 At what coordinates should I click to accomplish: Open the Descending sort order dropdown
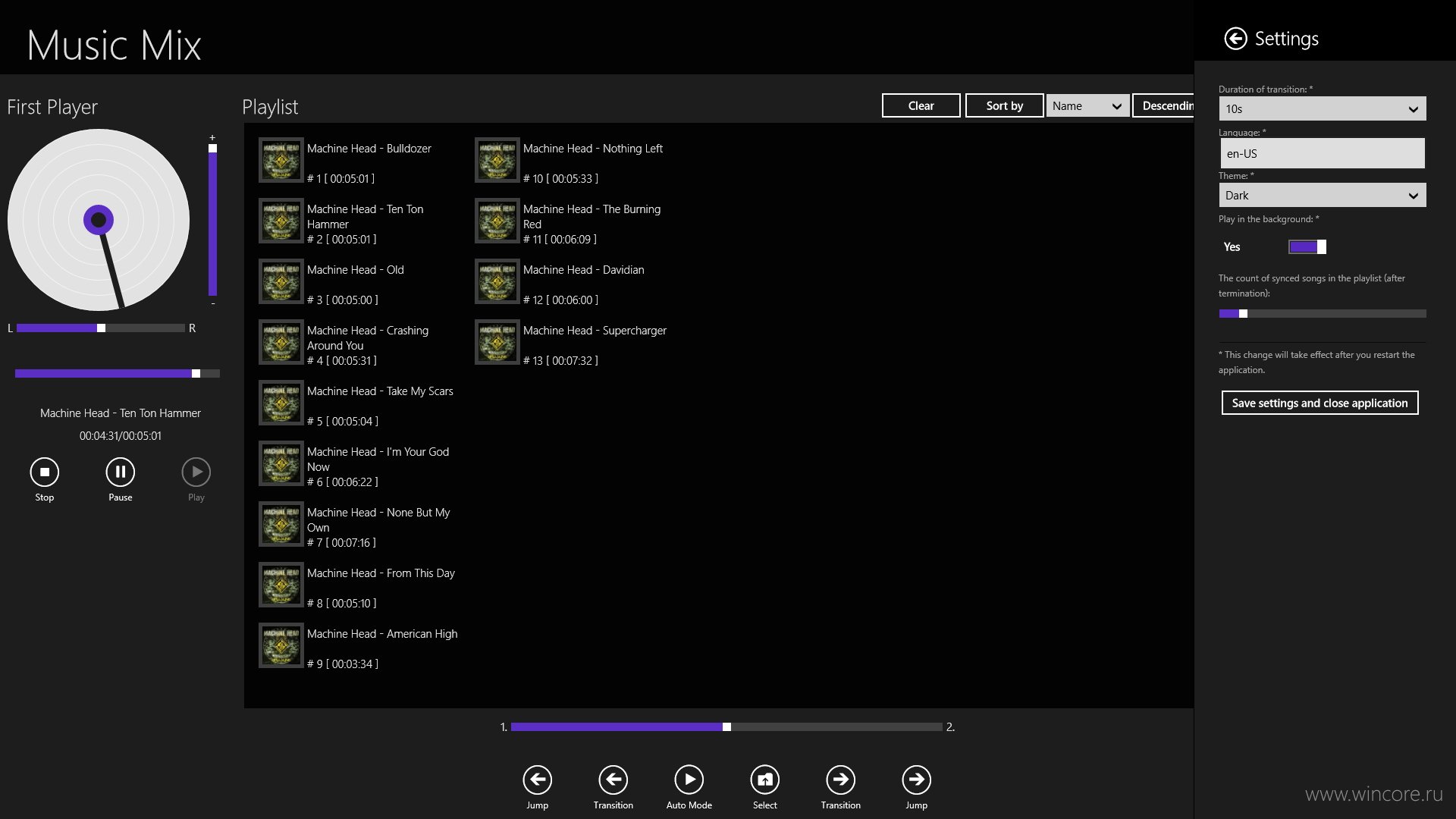click(x=1163, y=105)
